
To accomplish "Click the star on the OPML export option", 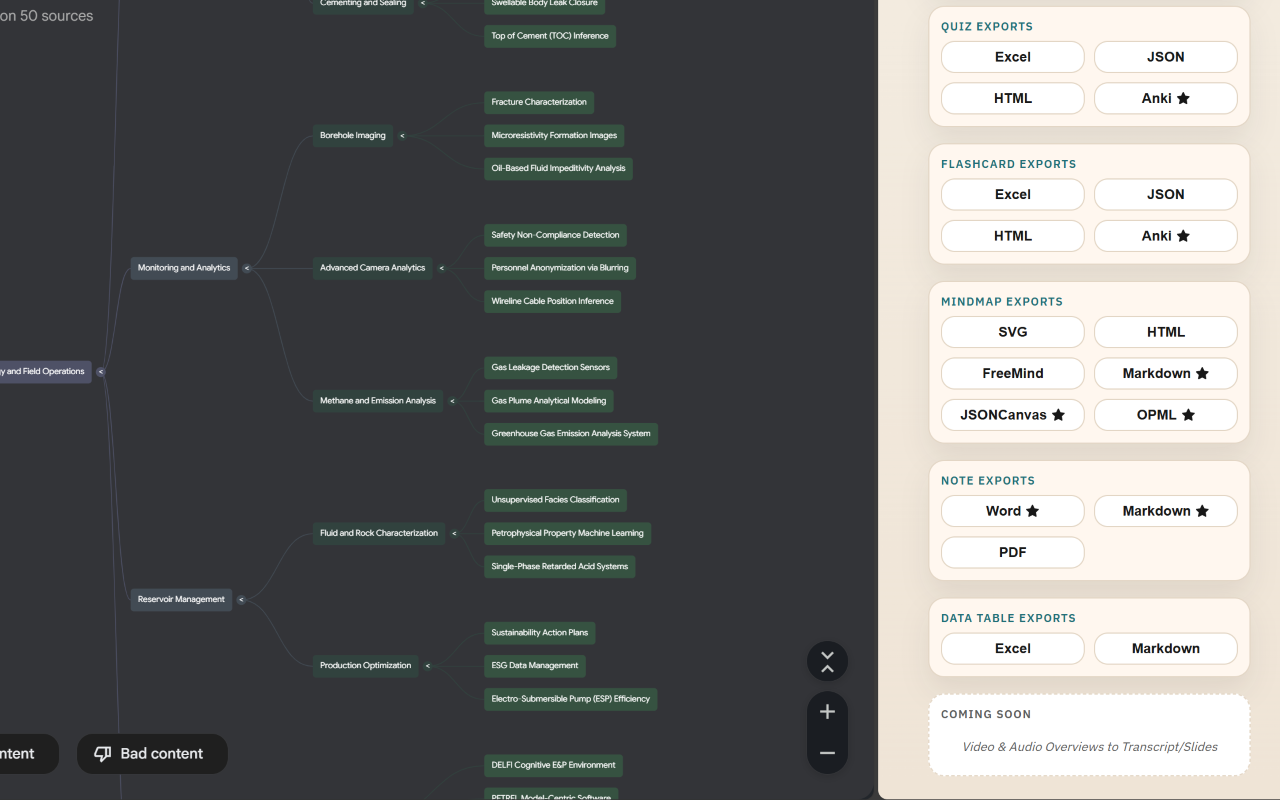I will pos(1190,415).
